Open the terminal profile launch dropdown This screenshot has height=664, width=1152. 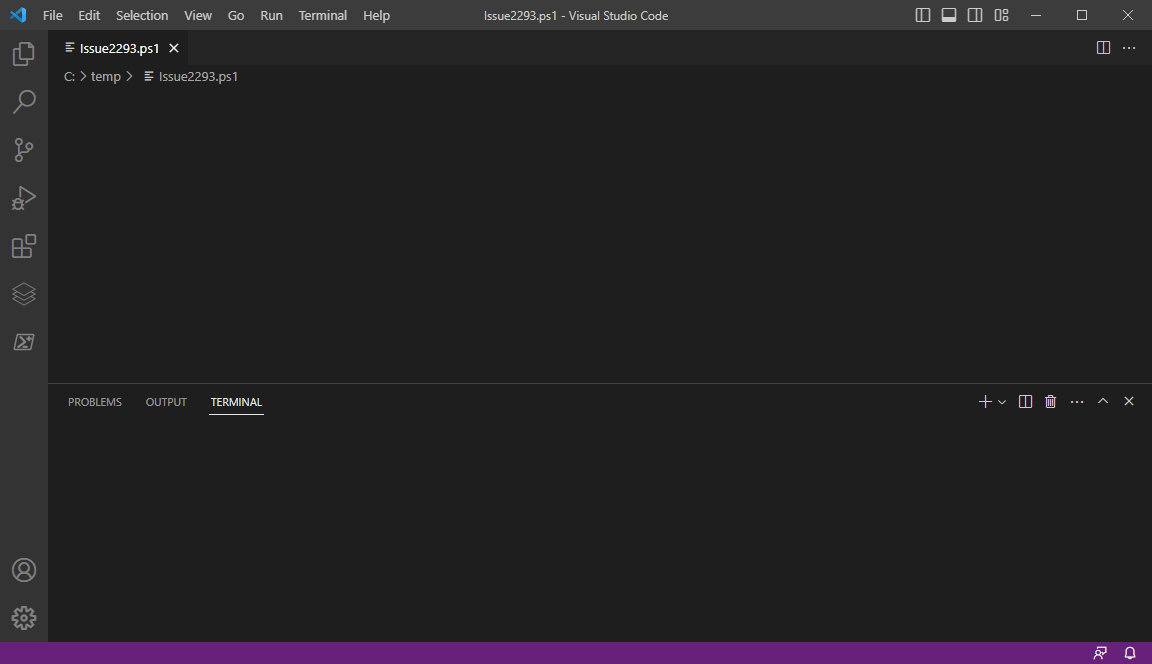(1002, 401)
